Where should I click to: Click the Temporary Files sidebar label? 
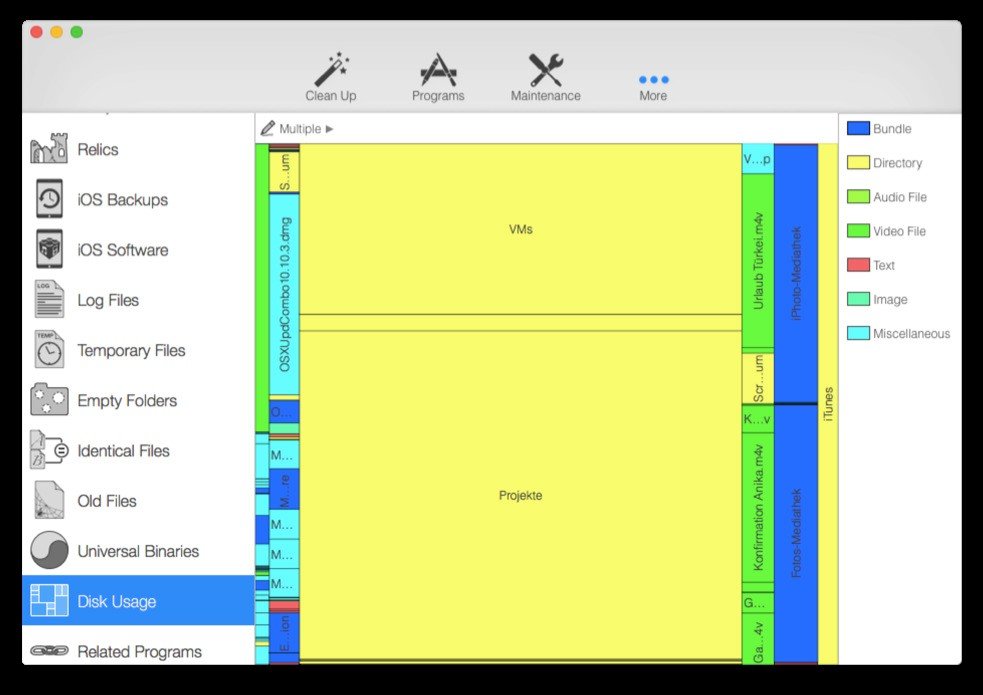click(x=131, y=350)
